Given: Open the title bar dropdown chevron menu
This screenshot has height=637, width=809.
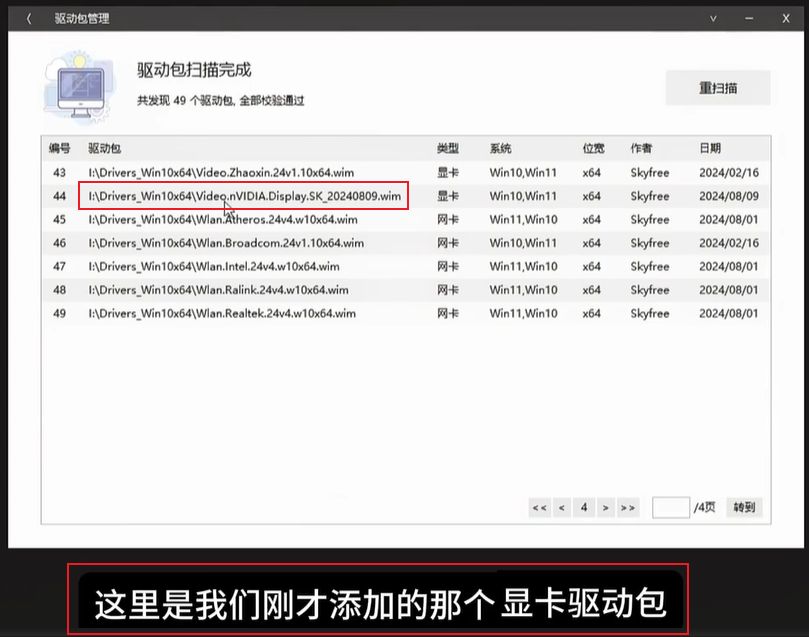Looking at the screenshot, I should pyautogui.click(x=713, y=18).
